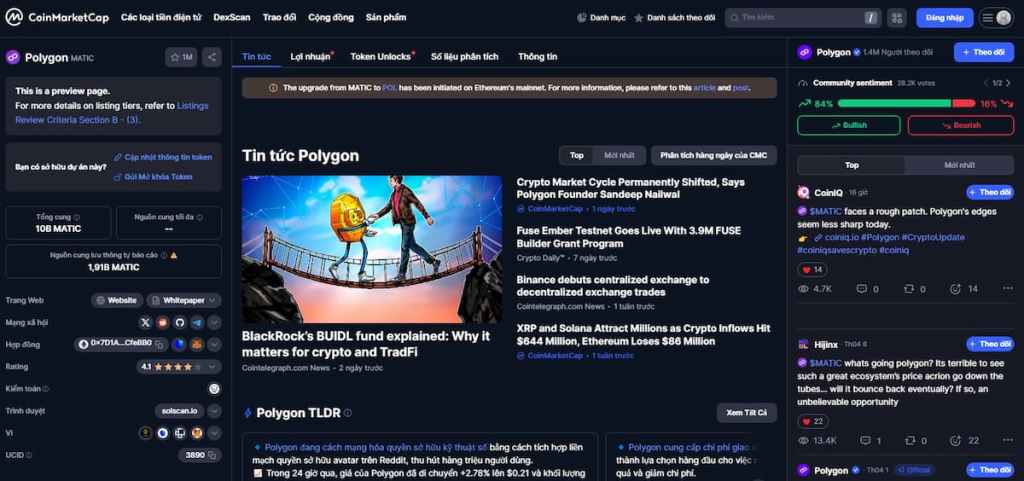
Task: Expand more explorers beside solscan.io
Action: pyautogui.click(x=214, y=411)
